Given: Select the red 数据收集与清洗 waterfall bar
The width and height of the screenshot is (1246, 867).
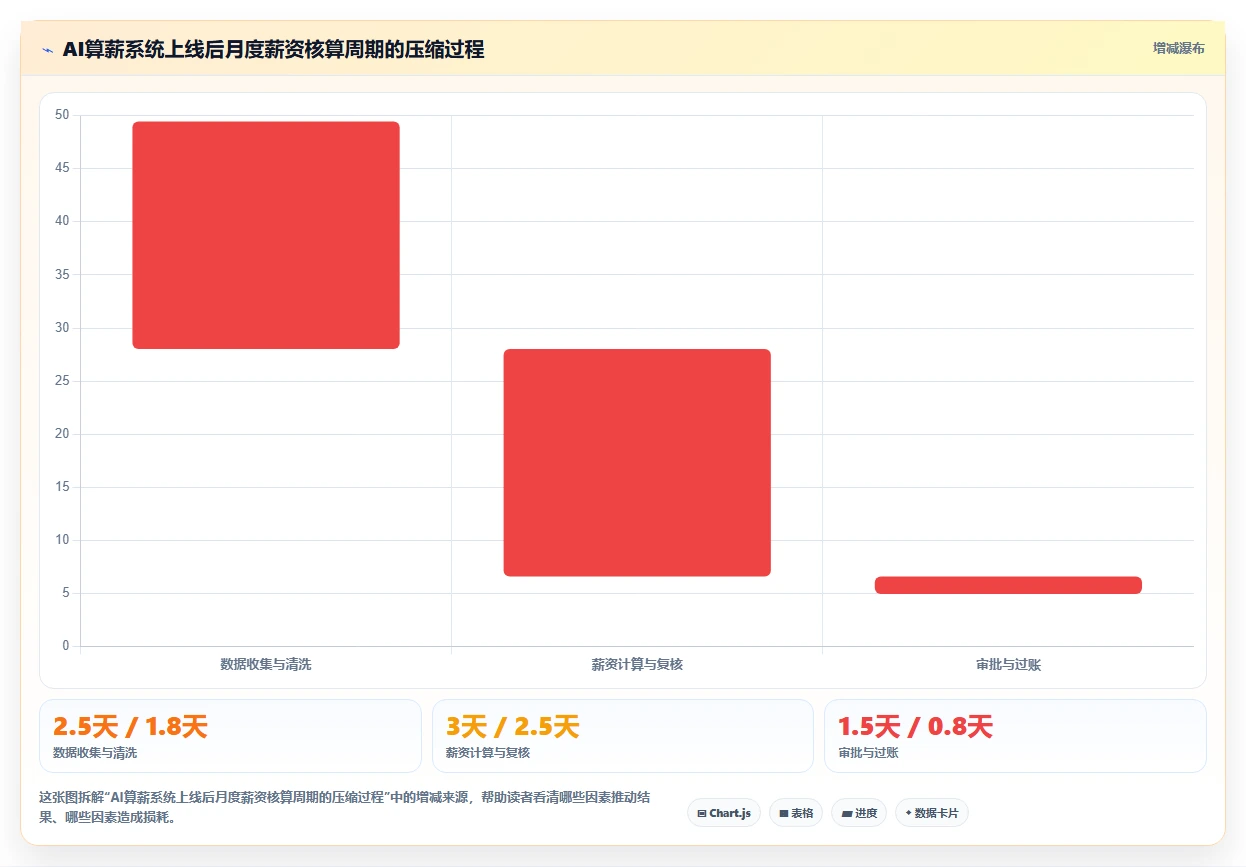Looking at the screenshot, I should 266,235.
